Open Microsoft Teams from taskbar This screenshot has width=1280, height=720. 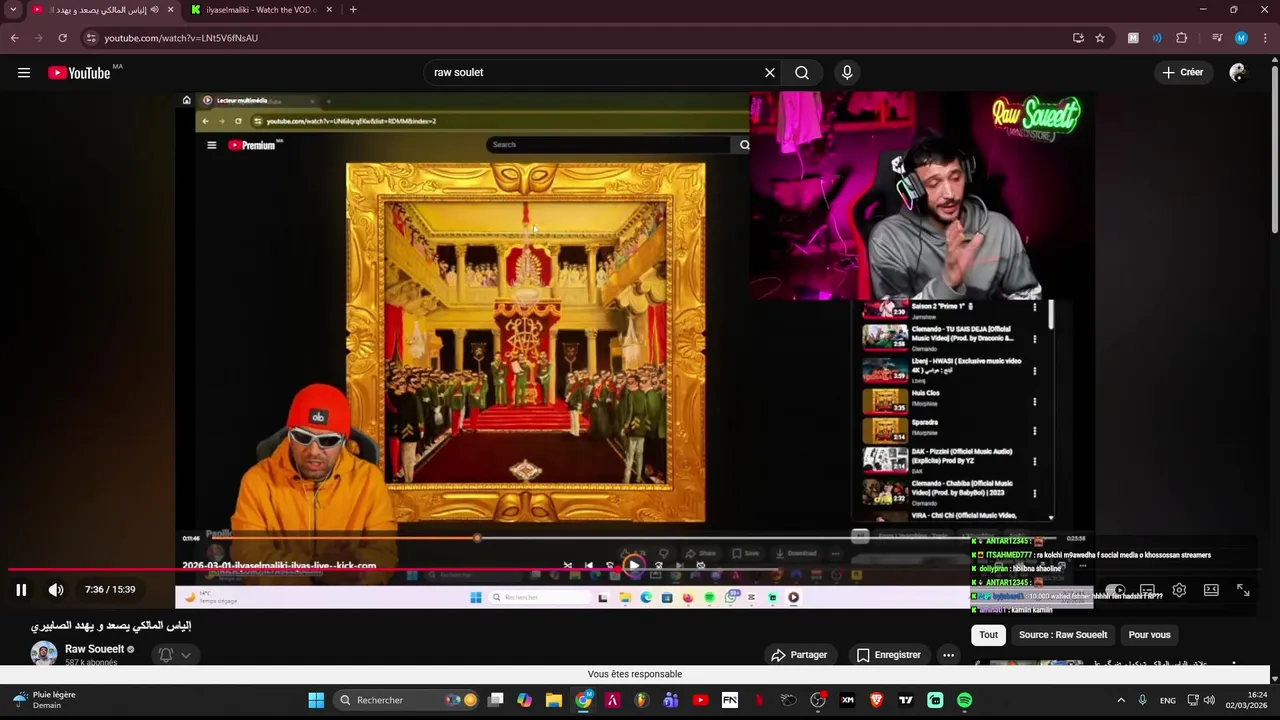[671, 700]
